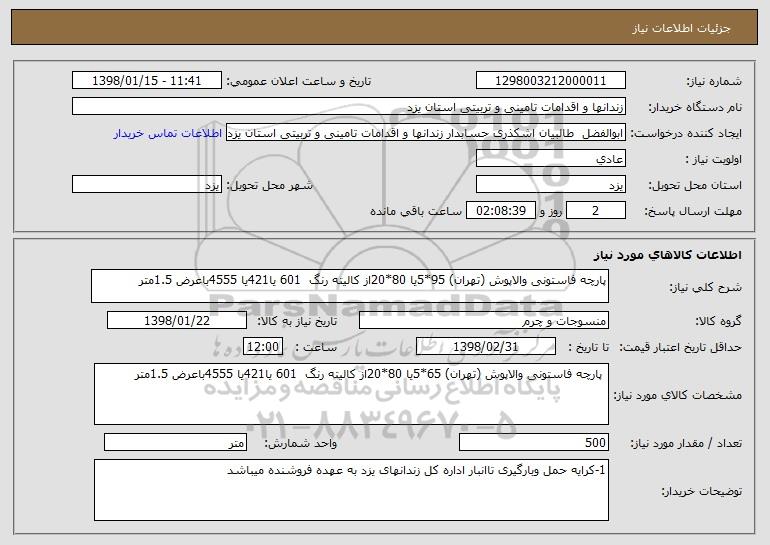Image resolution: width=770 pixels, height=545 pixels.
Task: Select the شماره نیاز field 1298003212000011
Action: (550, 81)
